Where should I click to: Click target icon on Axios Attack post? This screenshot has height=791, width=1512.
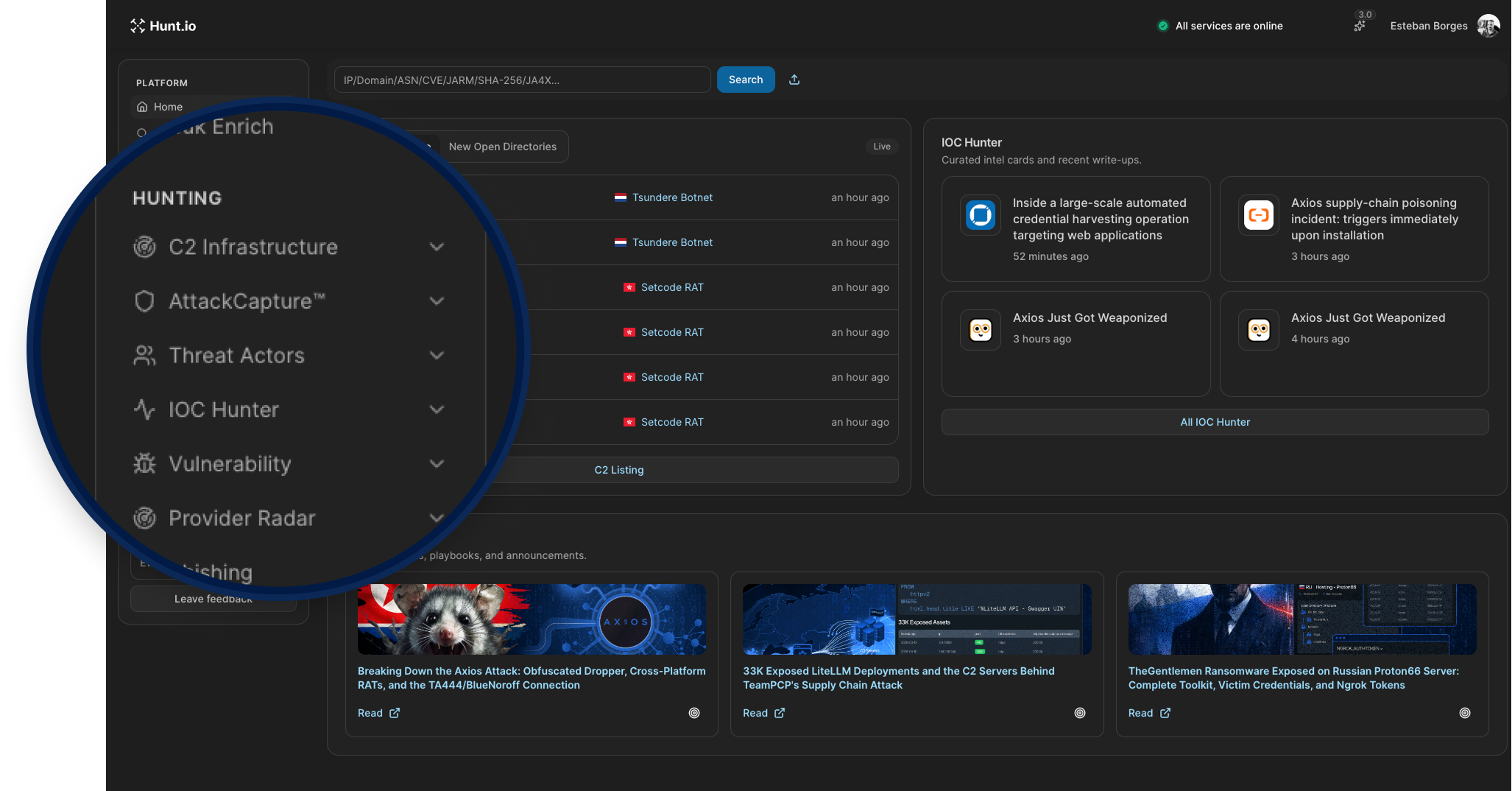tap(694, 713)
